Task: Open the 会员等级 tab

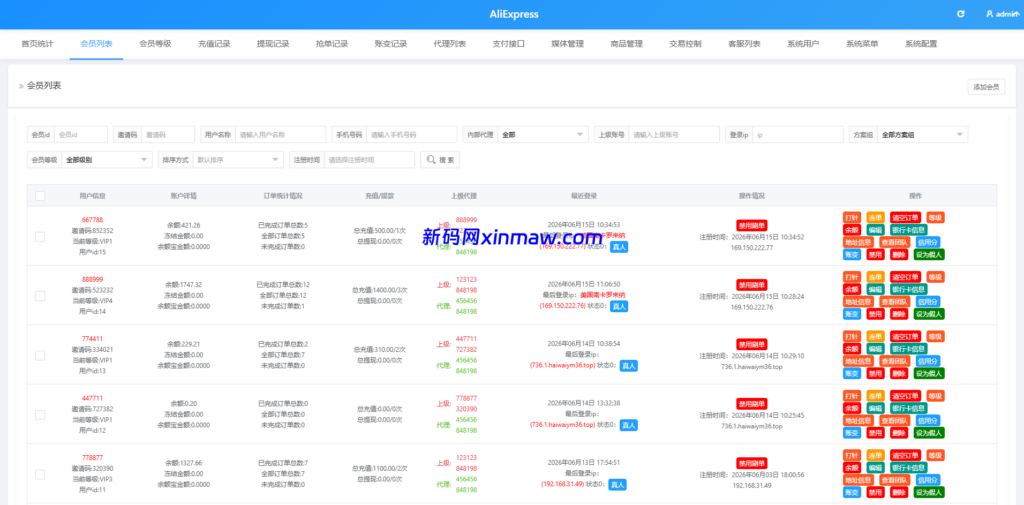Action: 155,44
